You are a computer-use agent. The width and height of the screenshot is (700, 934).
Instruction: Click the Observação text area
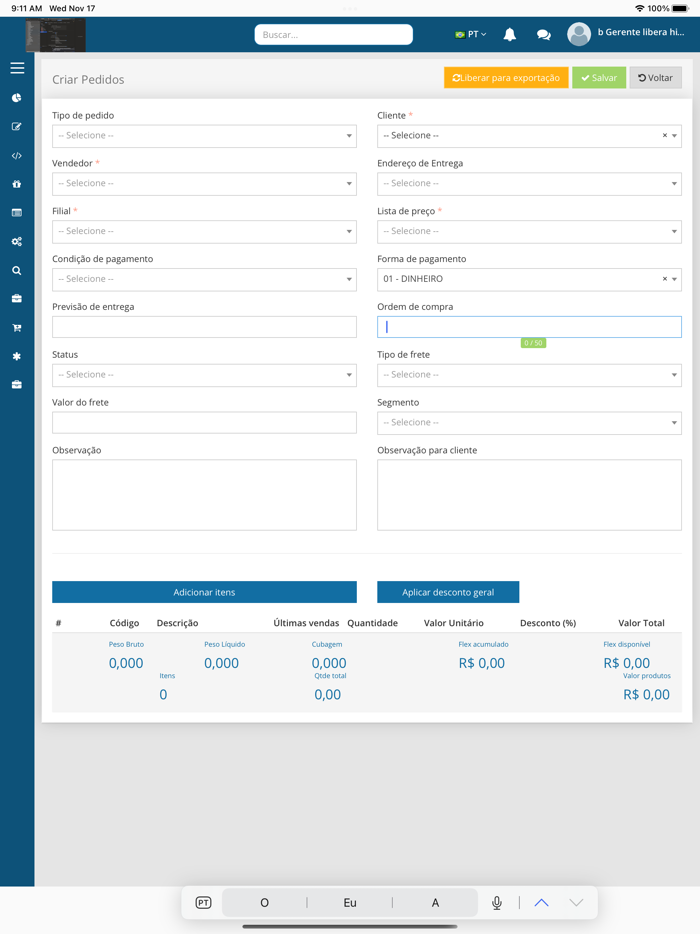204,495
